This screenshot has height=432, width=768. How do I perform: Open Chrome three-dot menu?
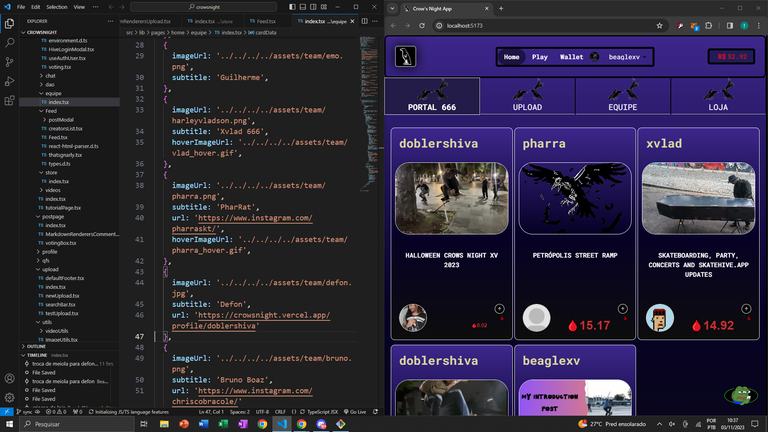(759, 25)
